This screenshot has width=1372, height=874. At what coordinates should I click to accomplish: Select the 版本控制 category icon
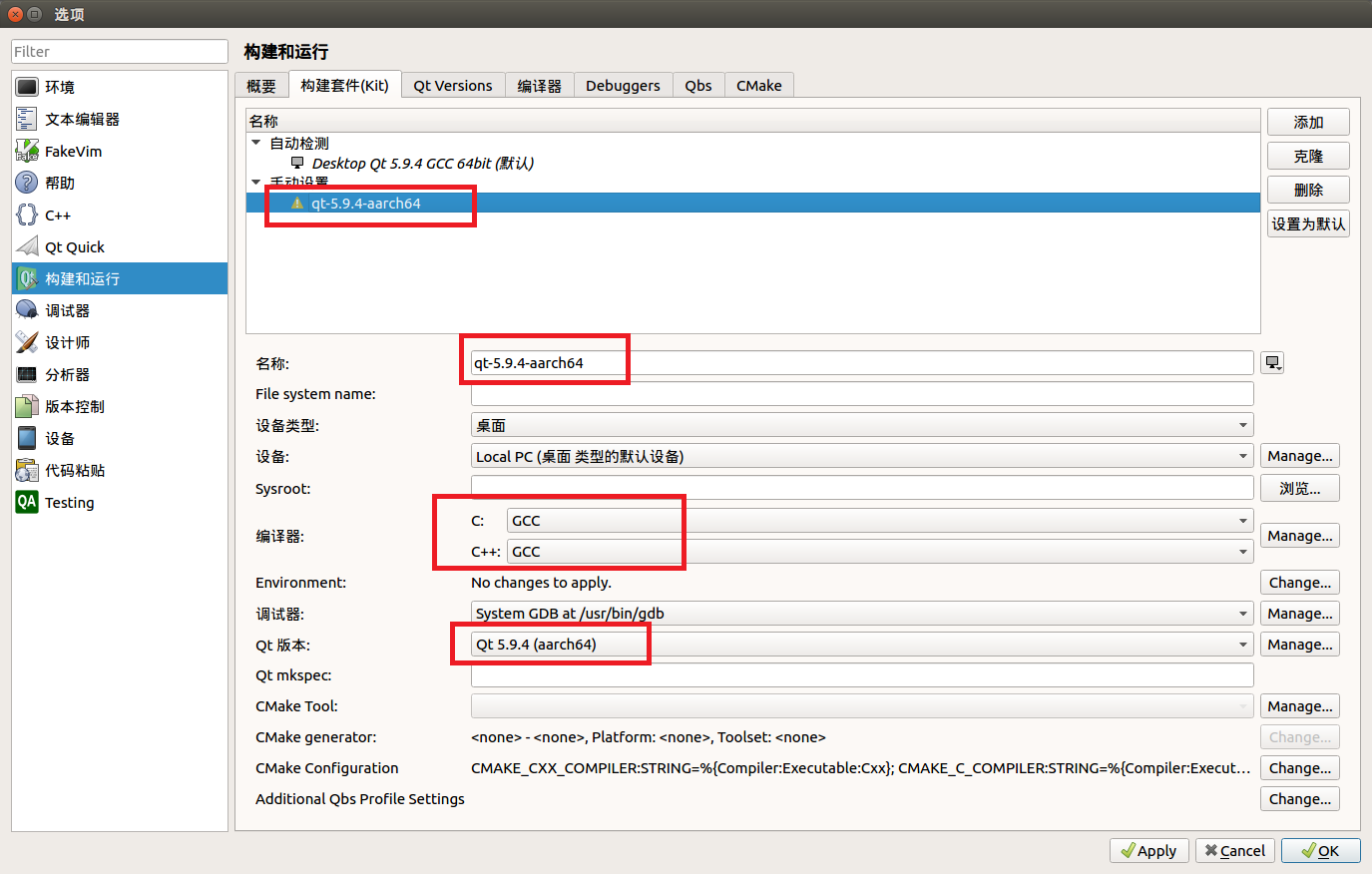pos(27,406)
